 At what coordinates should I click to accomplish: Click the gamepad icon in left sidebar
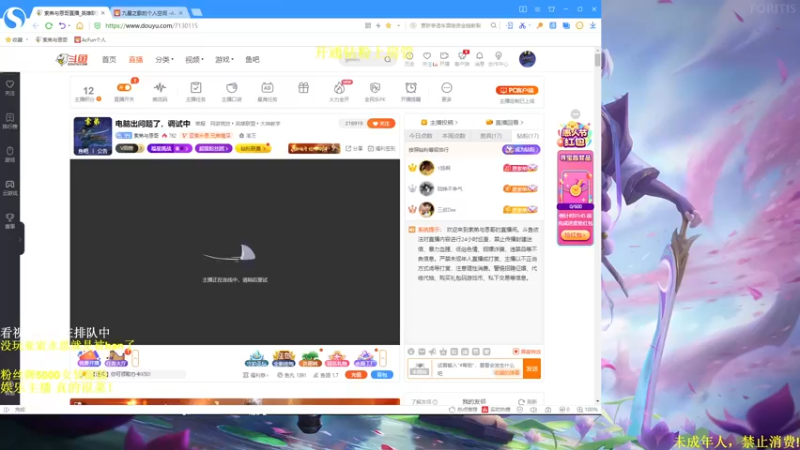click(x=10, y=184)
